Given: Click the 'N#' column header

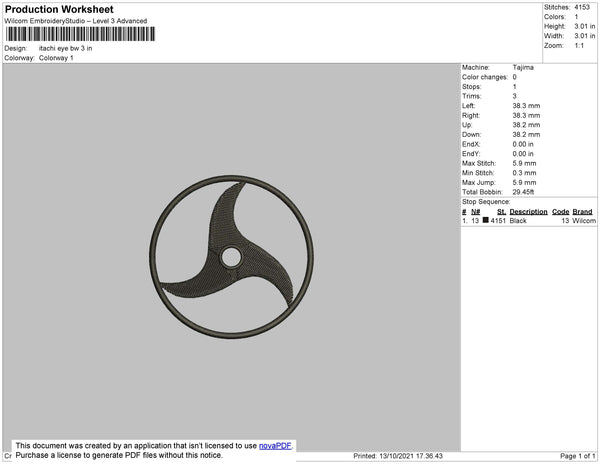Looking at the screenshot, I should coord(475,212).
